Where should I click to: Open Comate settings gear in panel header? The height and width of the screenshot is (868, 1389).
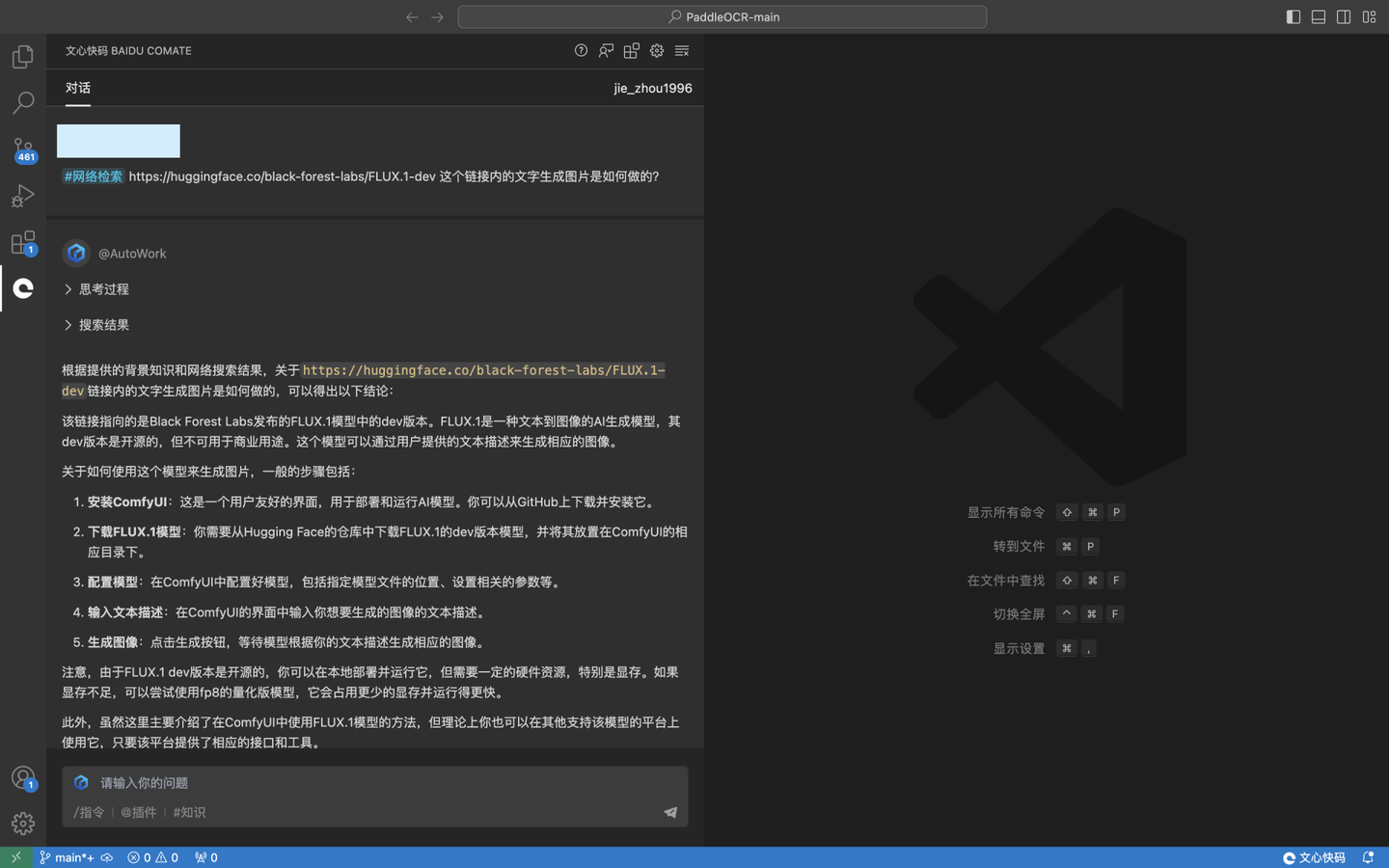(x=657, y=51)
